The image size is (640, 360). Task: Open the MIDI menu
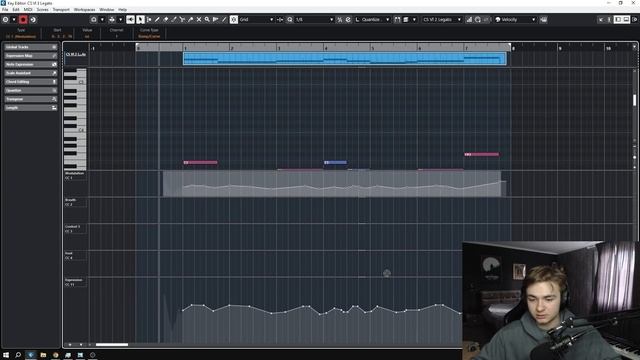click(x=28, y=9)
